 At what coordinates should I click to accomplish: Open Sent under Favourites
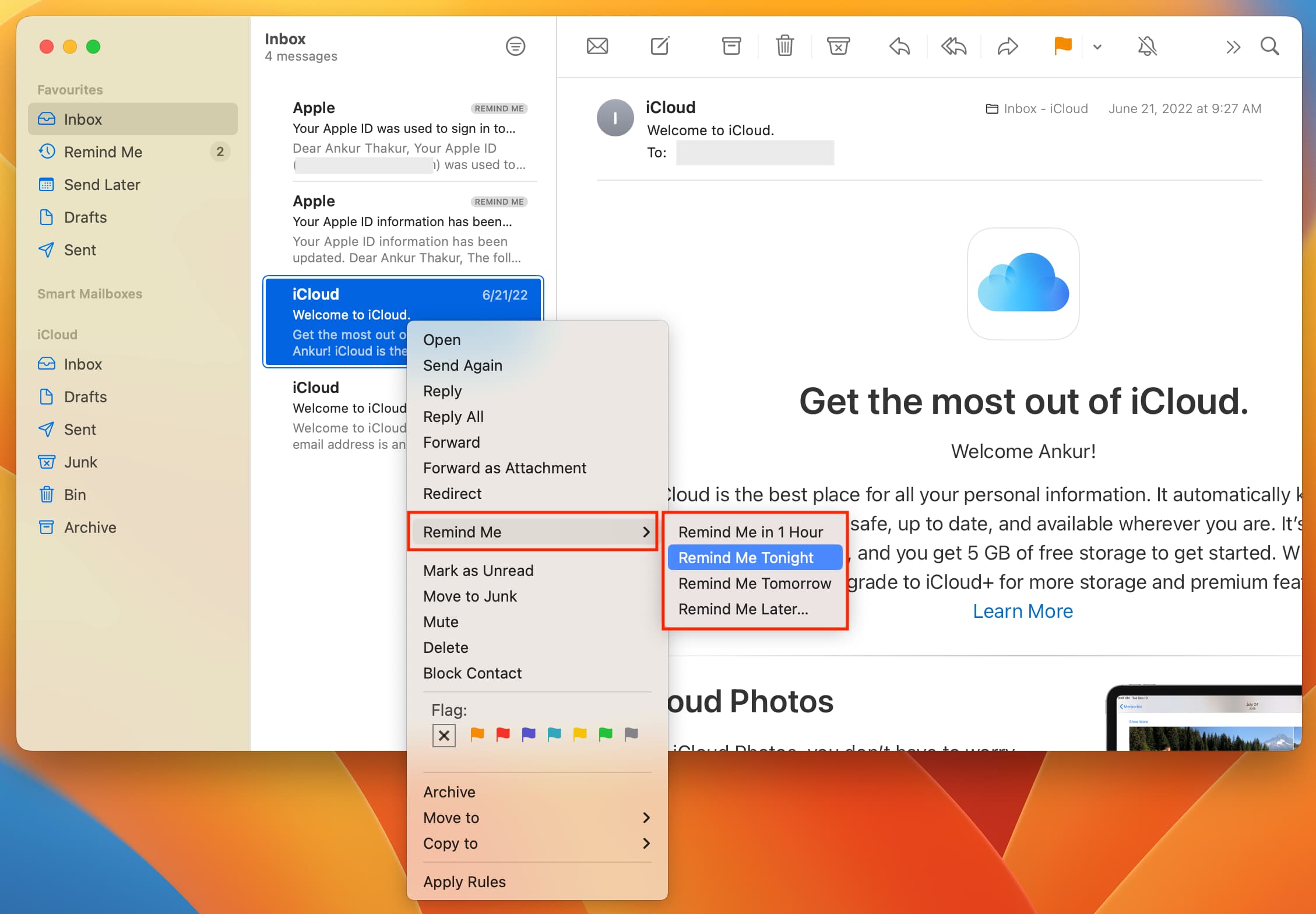[x=133, y=249]
